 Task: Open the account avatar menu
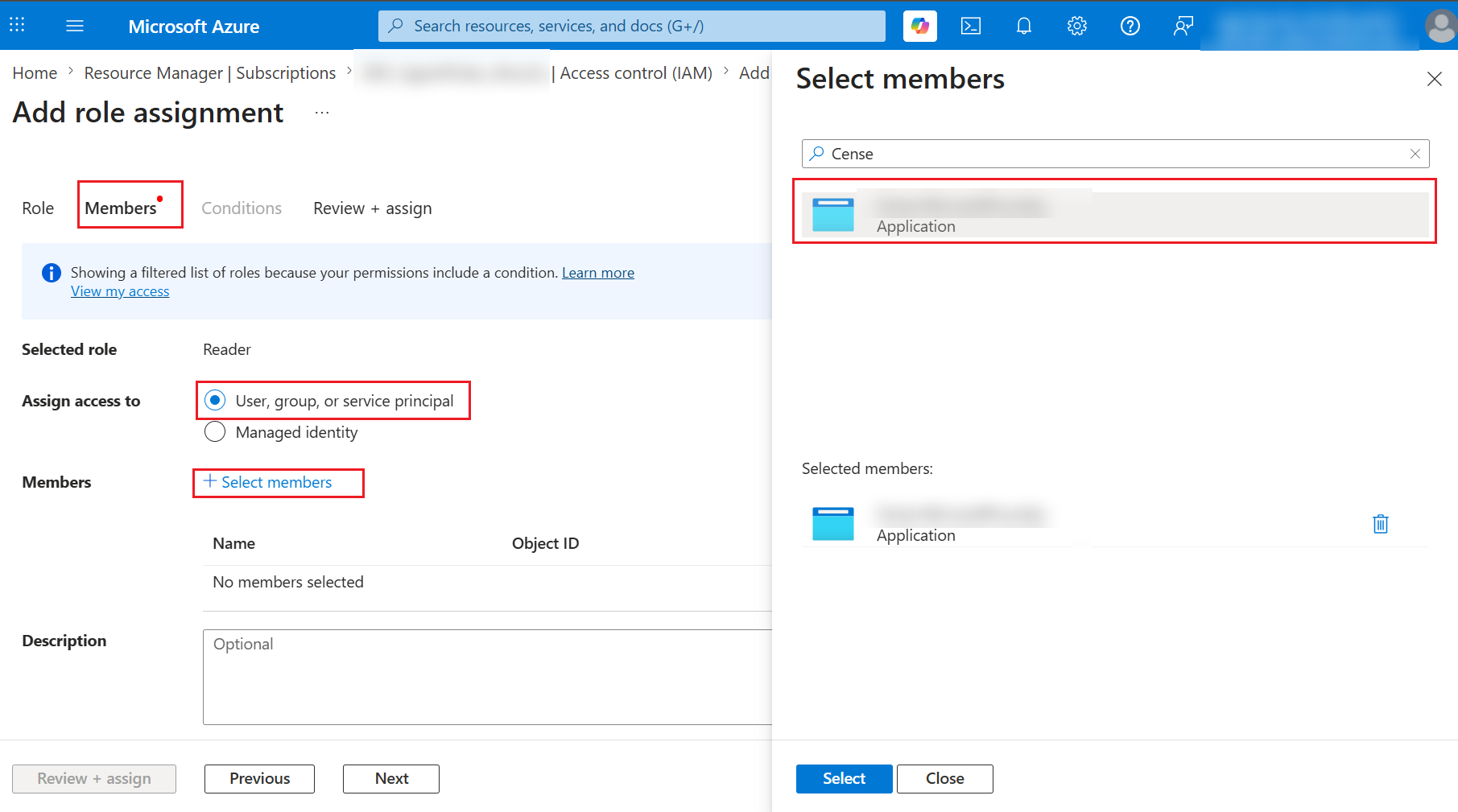point(1440,26)
